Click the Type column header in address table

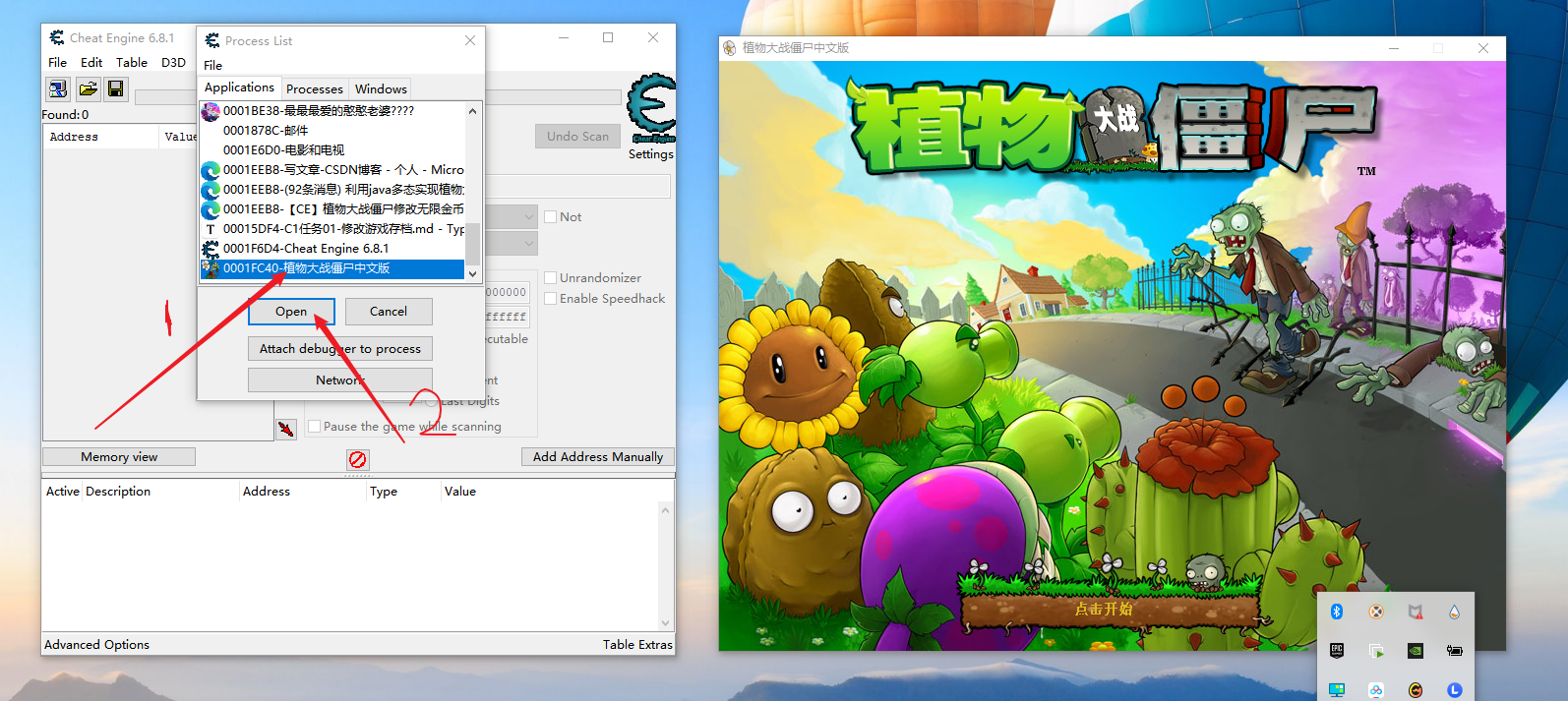click(x=403, y=491)
